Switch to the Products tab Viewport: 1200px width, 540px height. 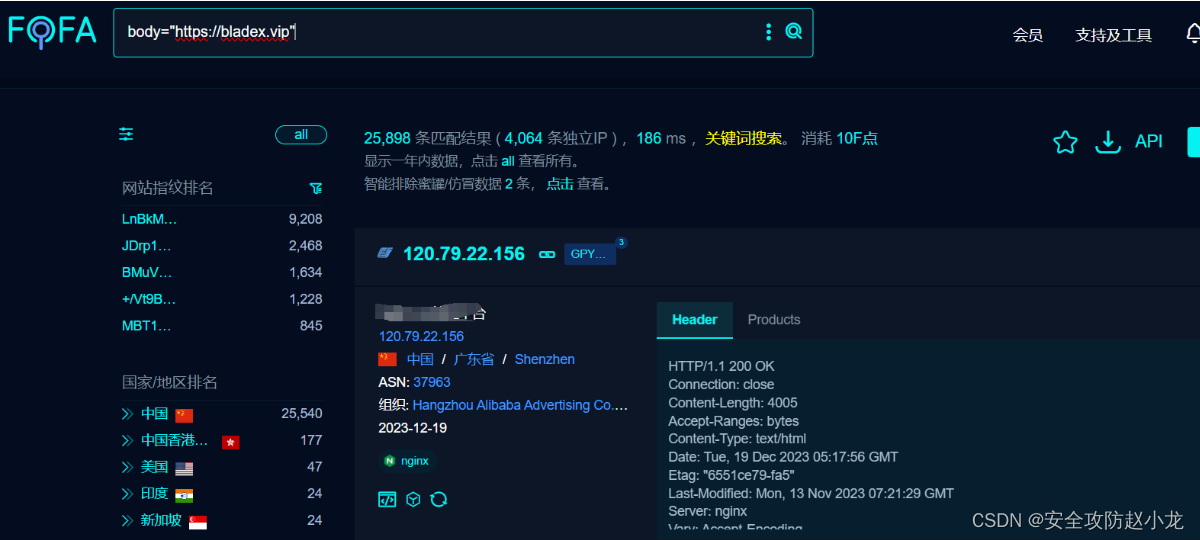click(774, 320)
